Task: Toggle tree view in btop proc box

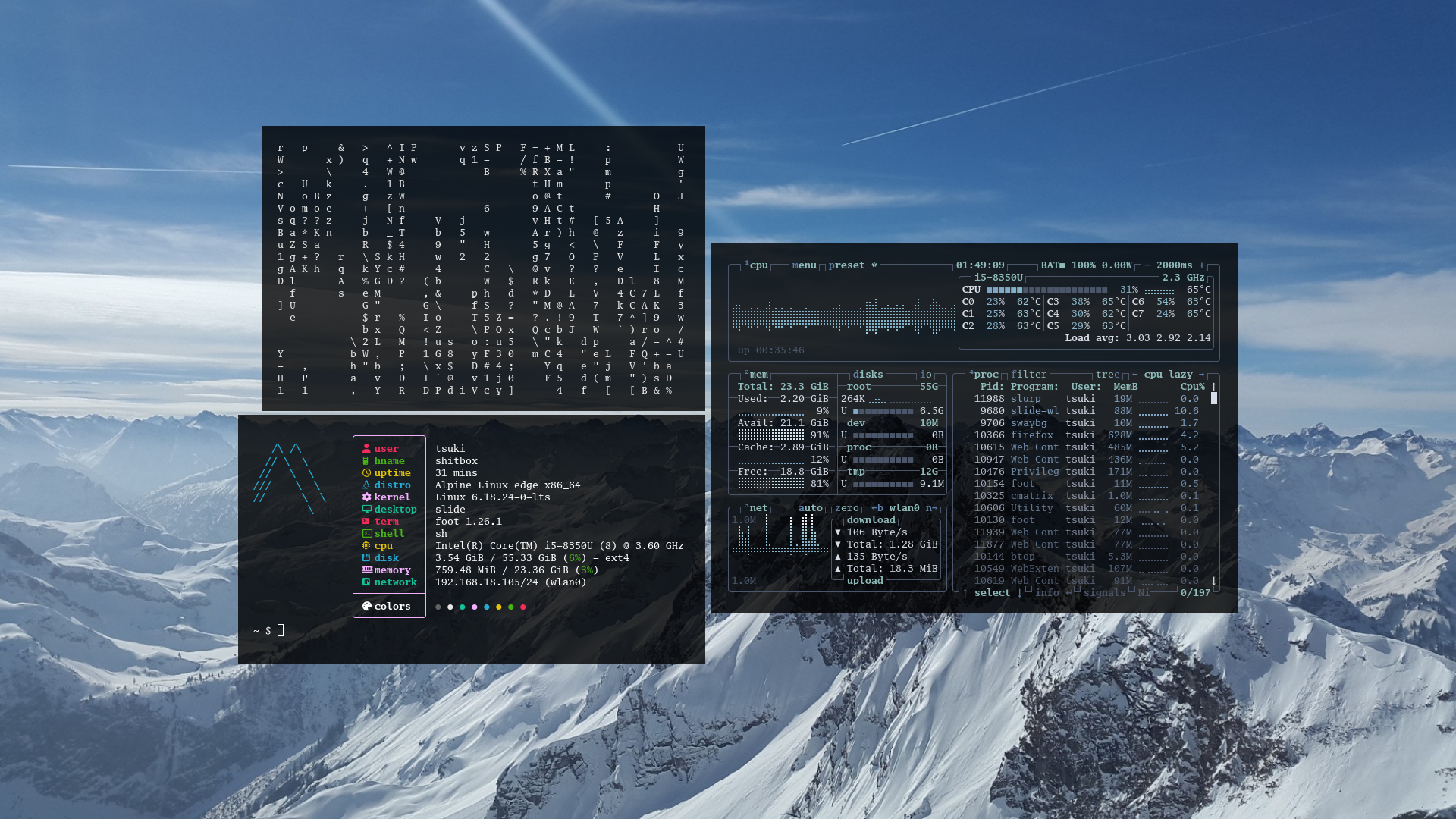Action: pyautogui.click(x=1107, y=375)
